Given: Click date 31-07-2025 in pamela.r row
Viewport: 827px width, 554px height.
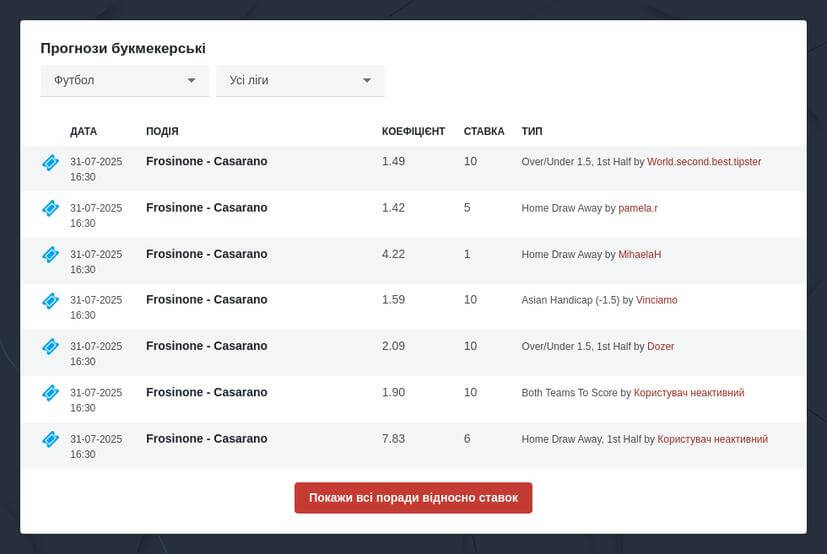Looking at the screenshot, I should [x=96, y=208].
